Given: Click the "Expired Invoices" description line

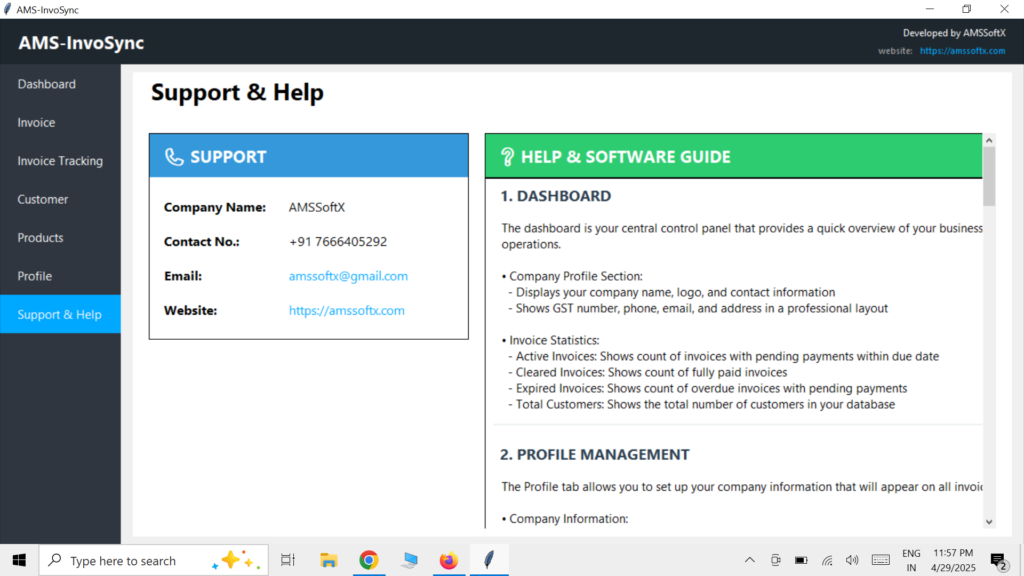Looking at the screenshot, I should (708, 389).
